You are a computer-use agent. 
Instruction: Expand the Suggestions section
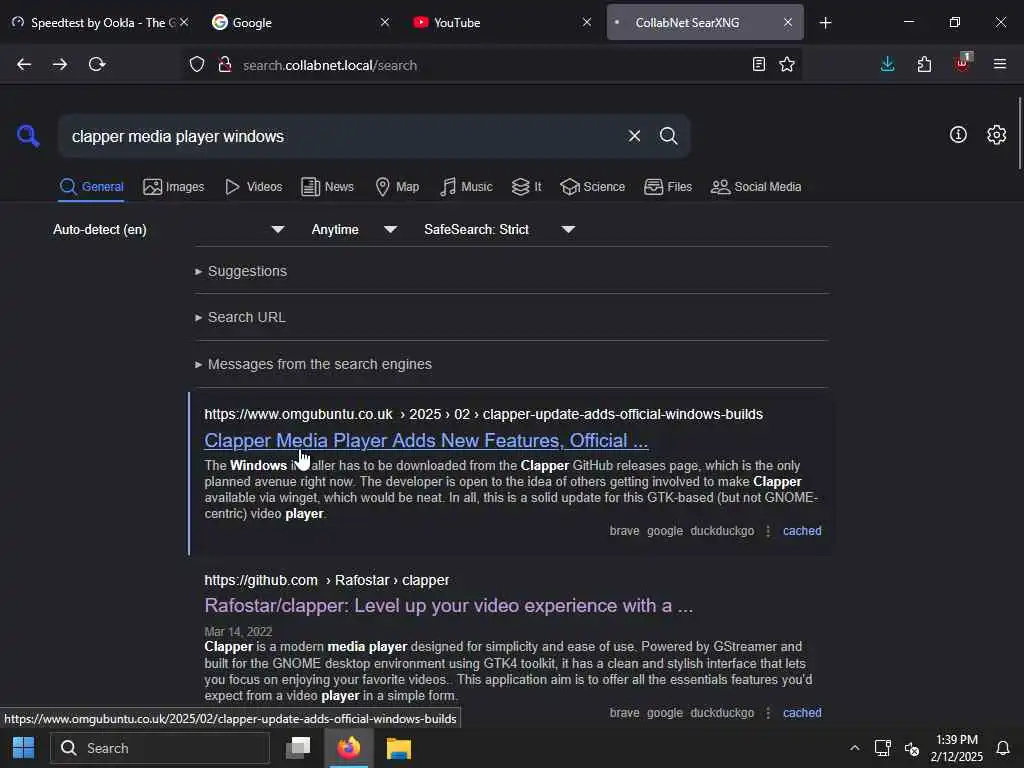pos(241,271)
